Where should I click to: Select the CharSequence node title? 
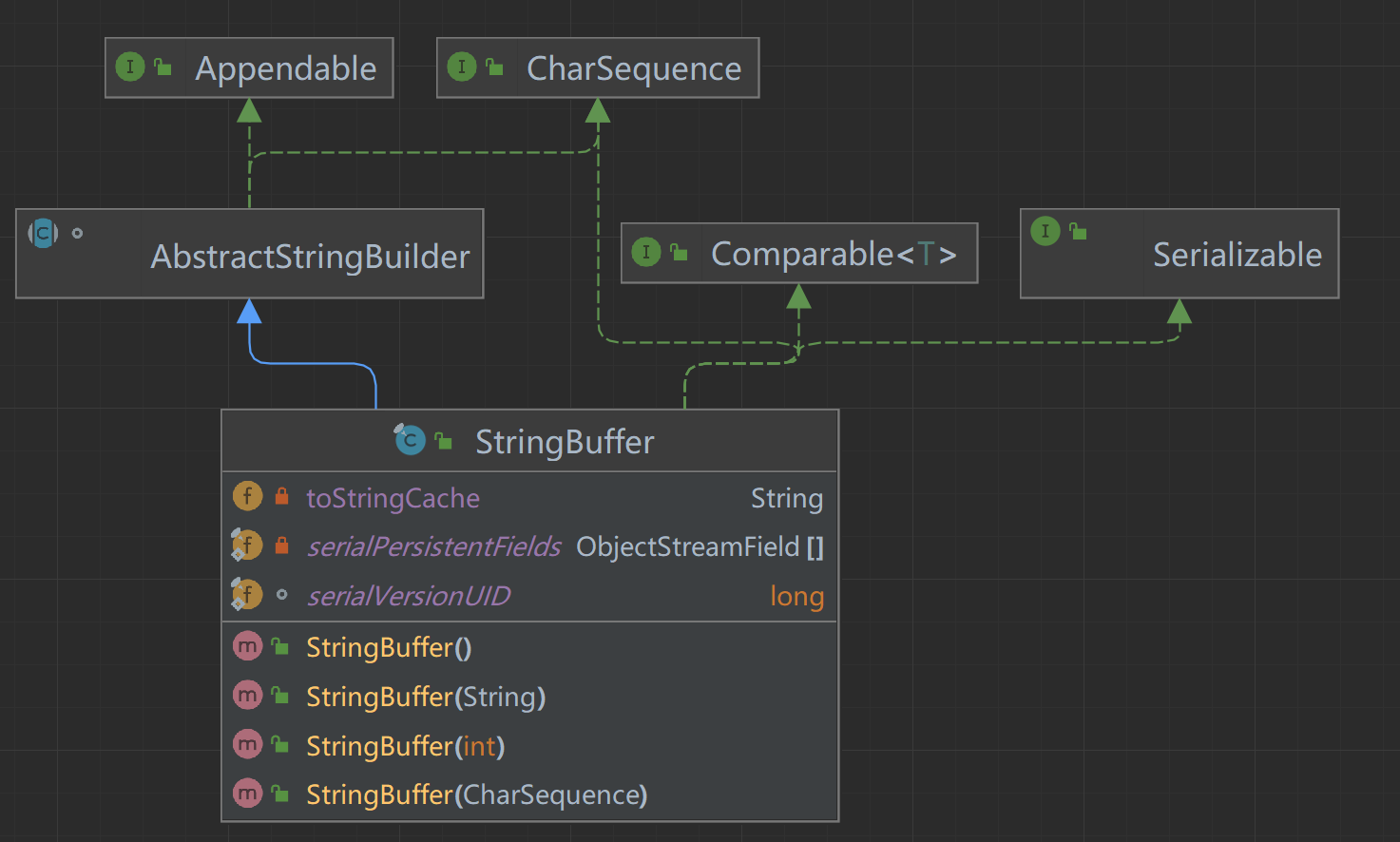[634, 67]
